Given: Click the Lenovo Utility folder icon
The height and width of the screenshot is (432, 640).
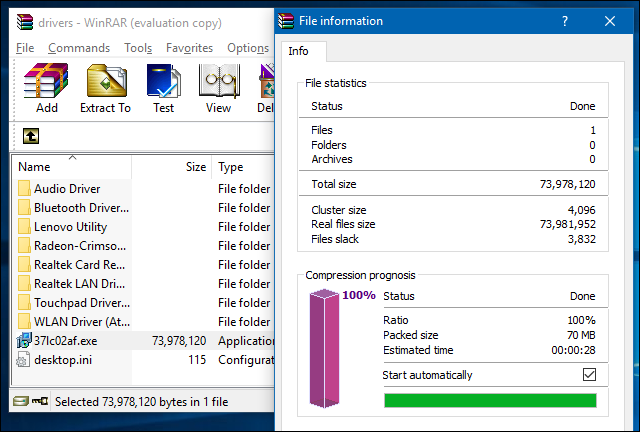Looking at the screenshot, I should [24, 227].
